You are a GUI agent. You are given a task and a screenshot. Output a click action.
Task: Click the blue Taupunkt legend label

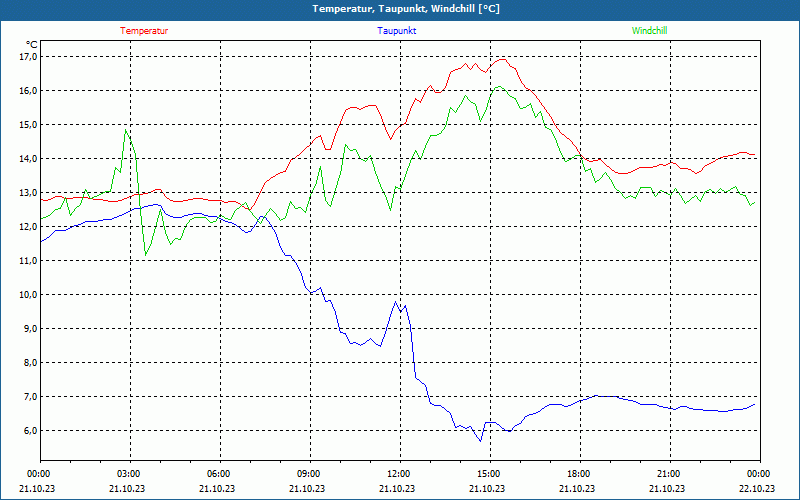click(x=396, y=31)
